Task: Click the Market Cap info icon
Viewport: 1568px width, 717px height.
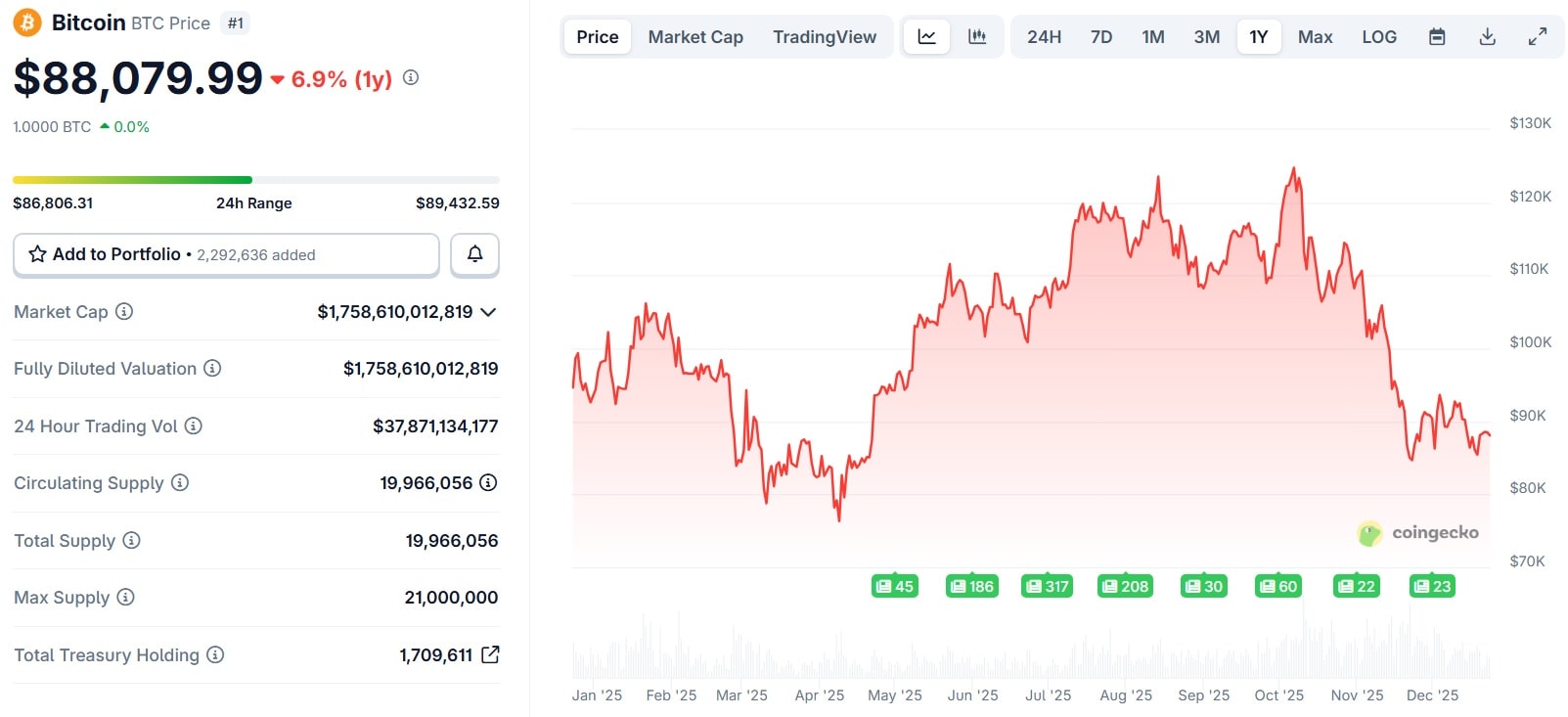Action: tap(124, 312)
